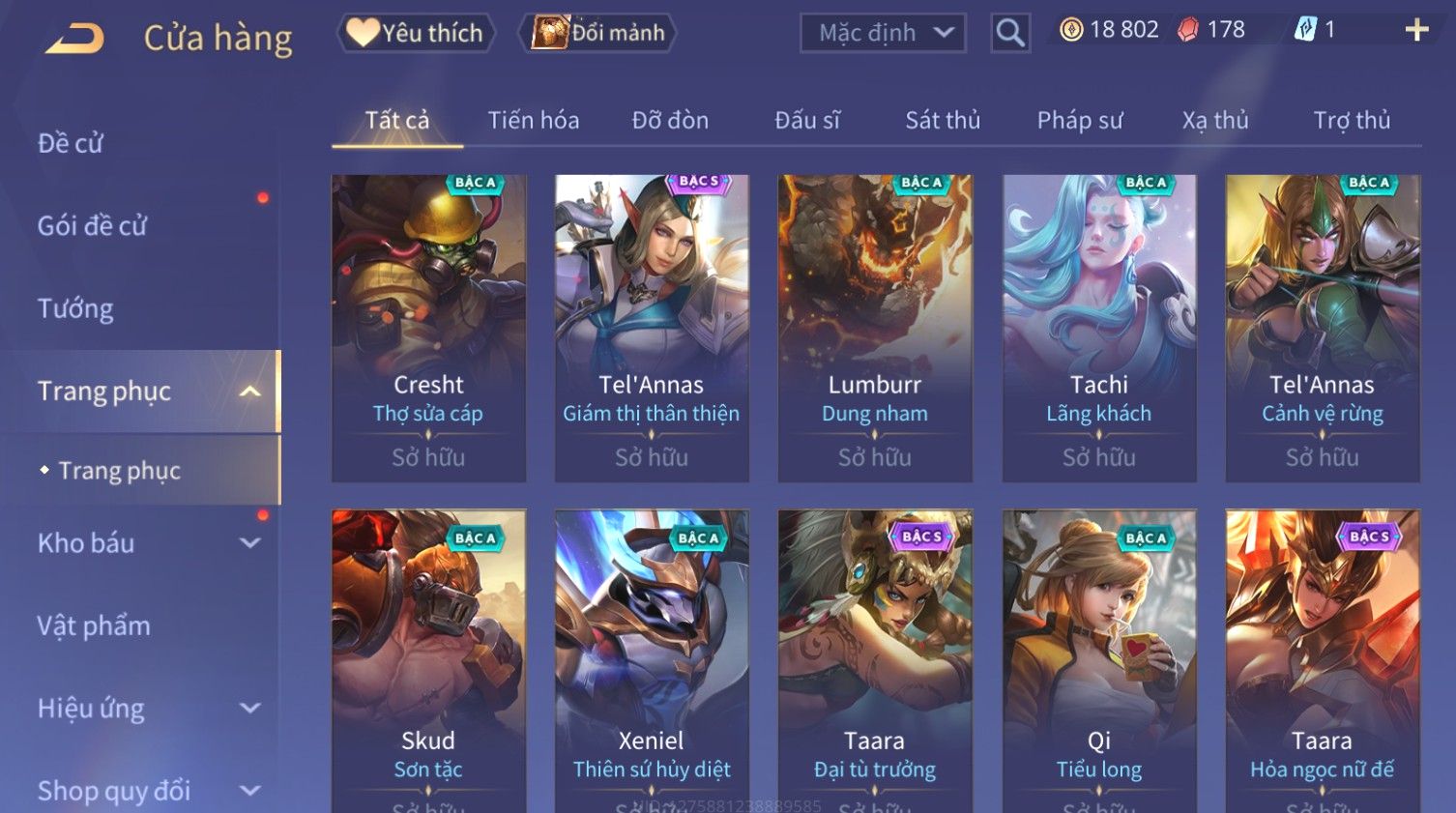
Task: Open the Mặc định sort dropdown
Action: tap(883, 33)
